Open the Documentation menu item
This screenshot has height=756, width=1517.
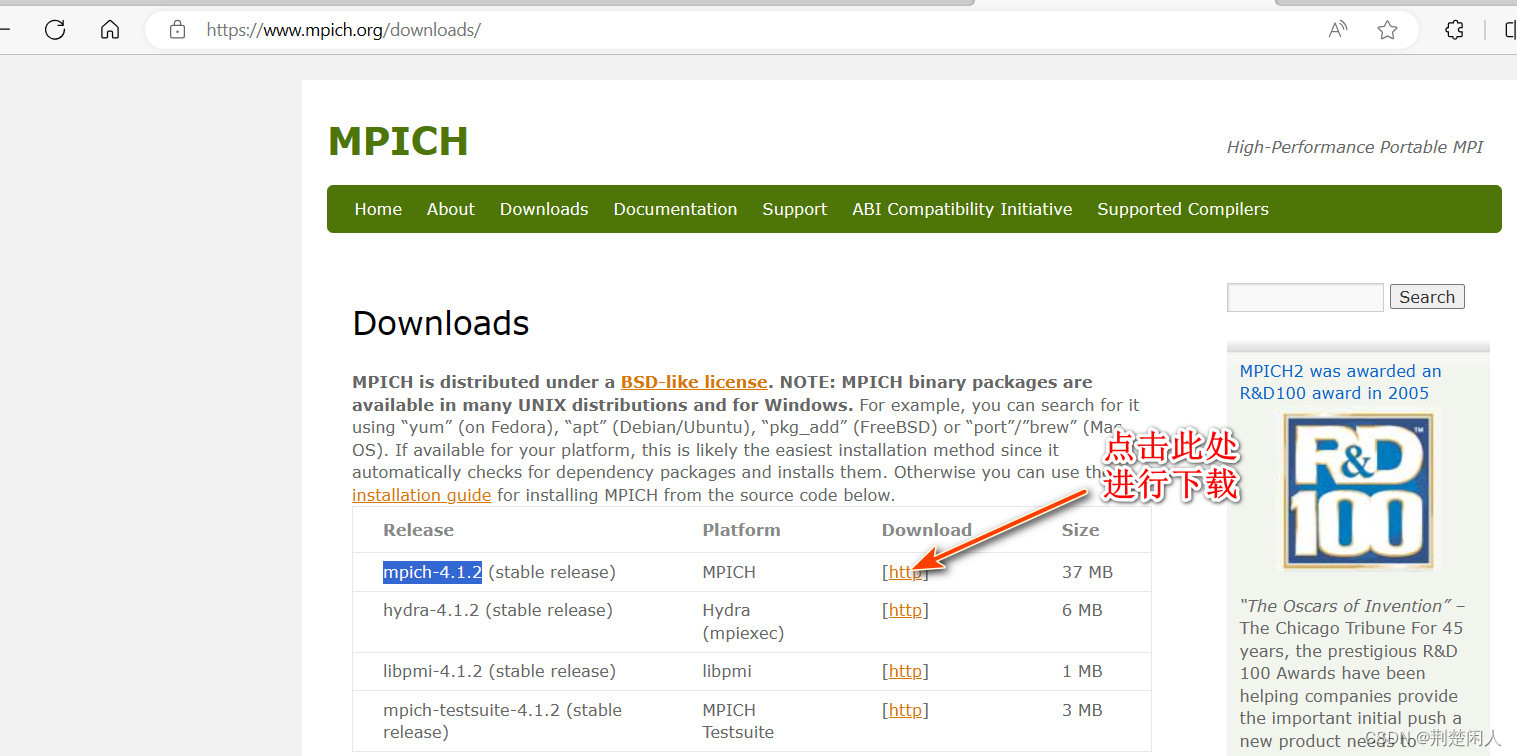(675, 209)
